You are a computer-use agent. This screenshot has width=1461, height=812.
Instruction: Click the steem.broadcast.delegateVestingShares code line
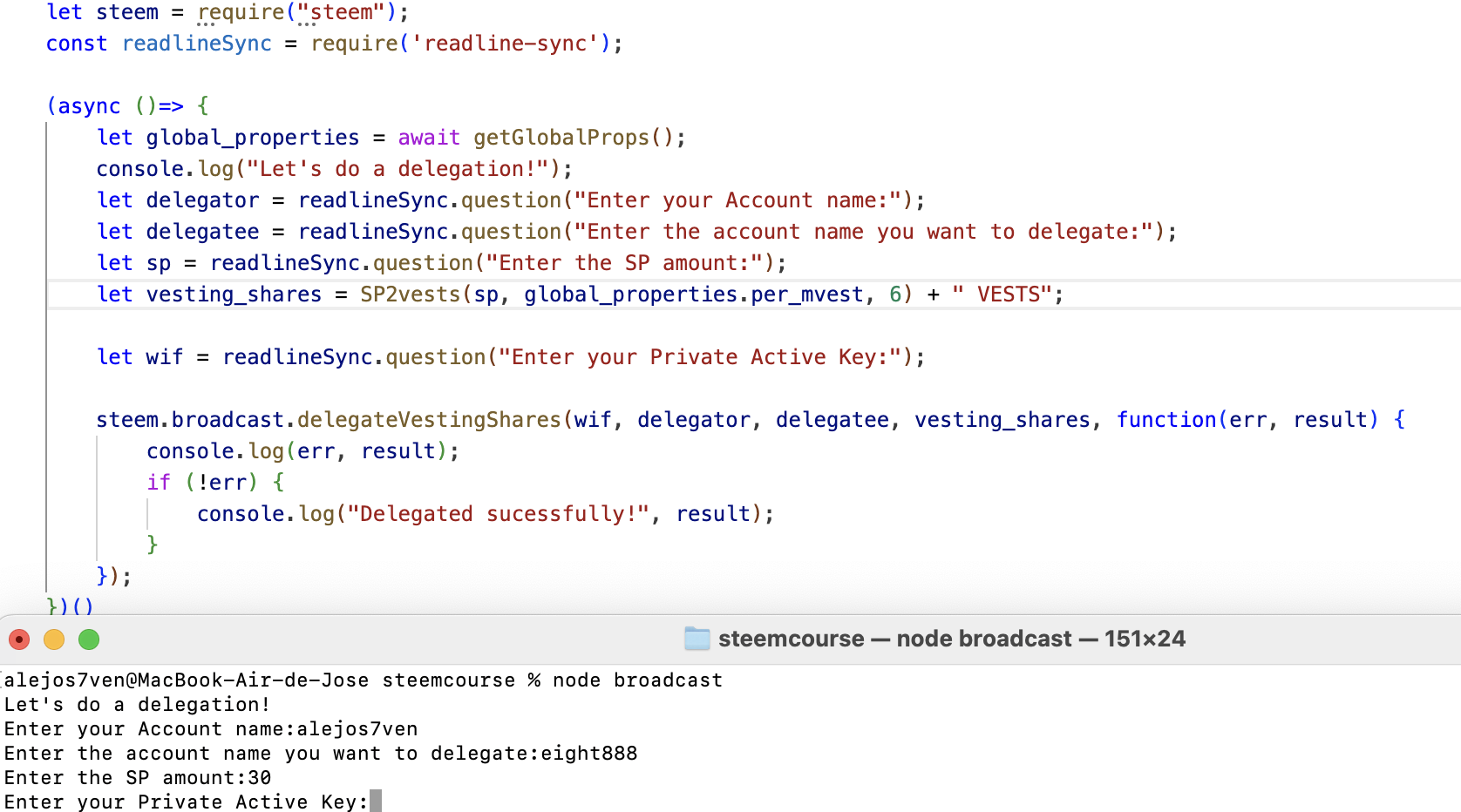751,420
